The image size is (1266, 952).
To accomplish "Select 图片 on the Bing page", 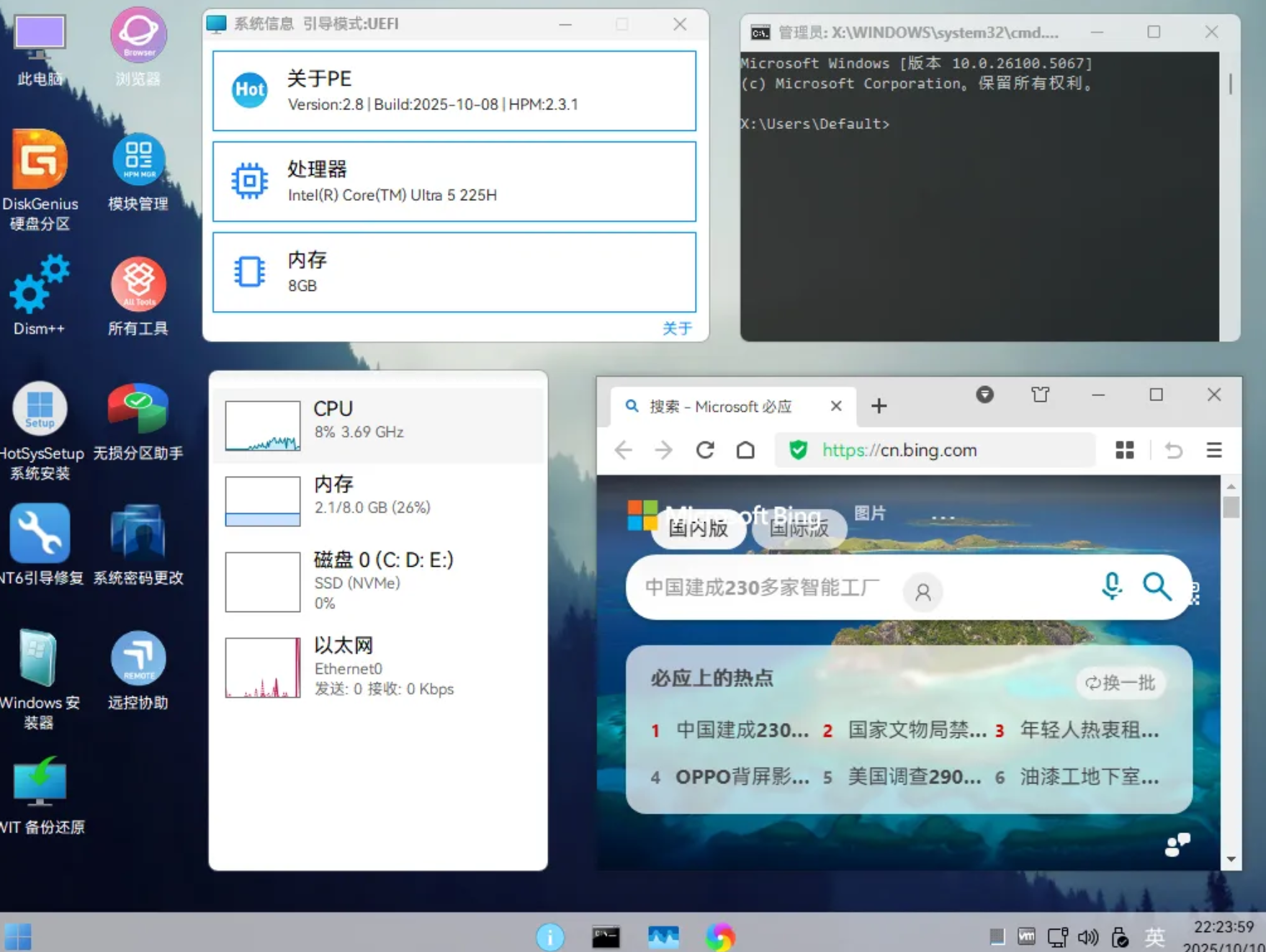I will [x=871, y=513].
